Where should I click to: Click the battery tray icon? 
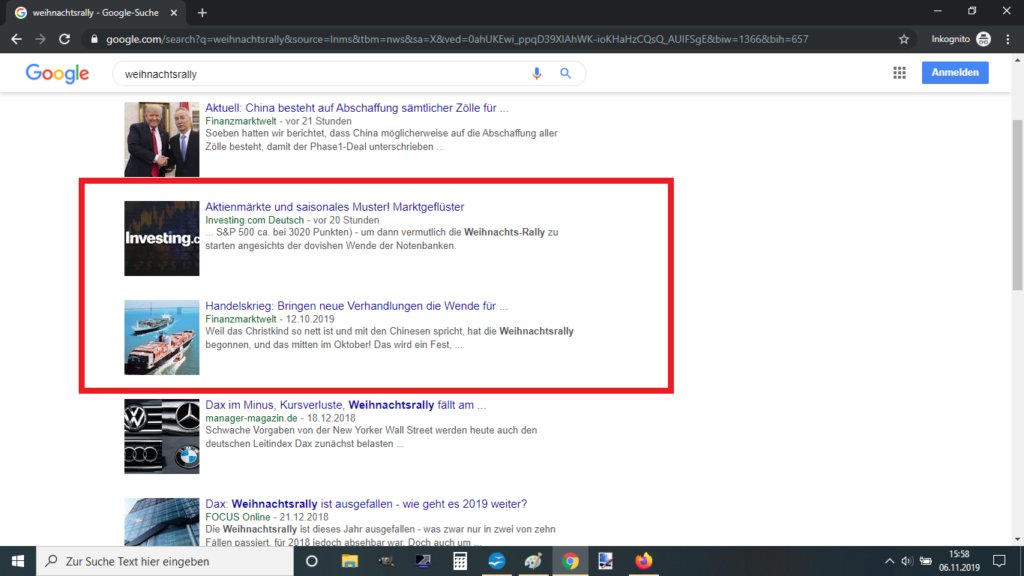click(x=925, y=561)
